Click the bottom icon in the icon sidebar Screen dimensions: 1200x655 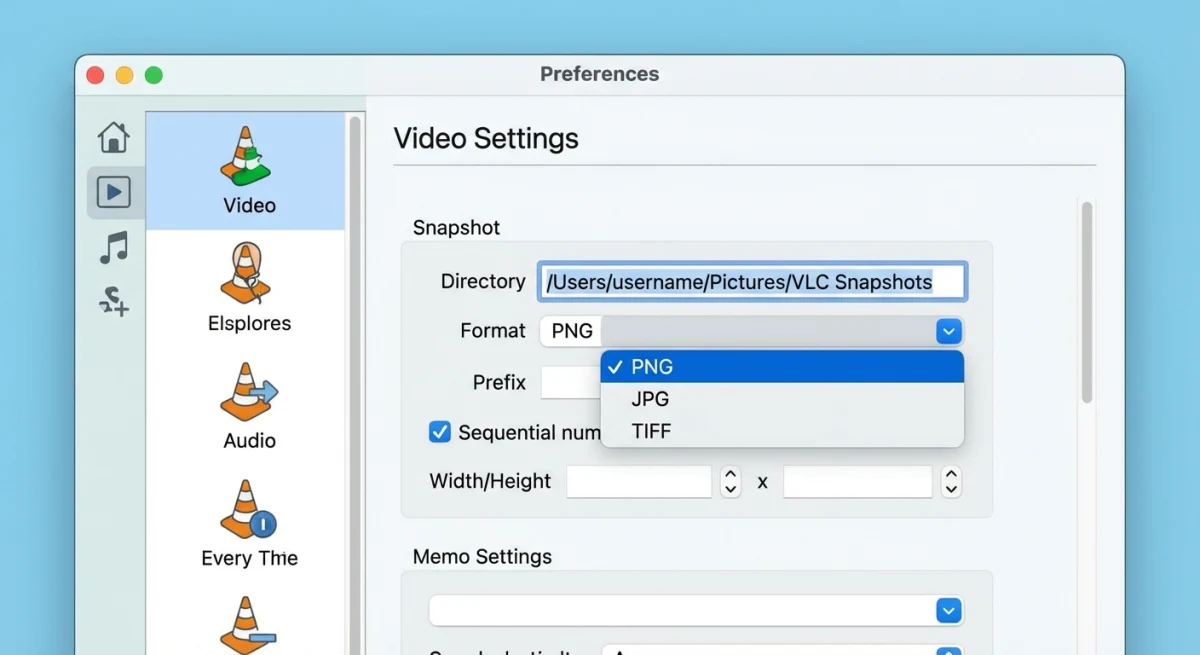point(114,301)
